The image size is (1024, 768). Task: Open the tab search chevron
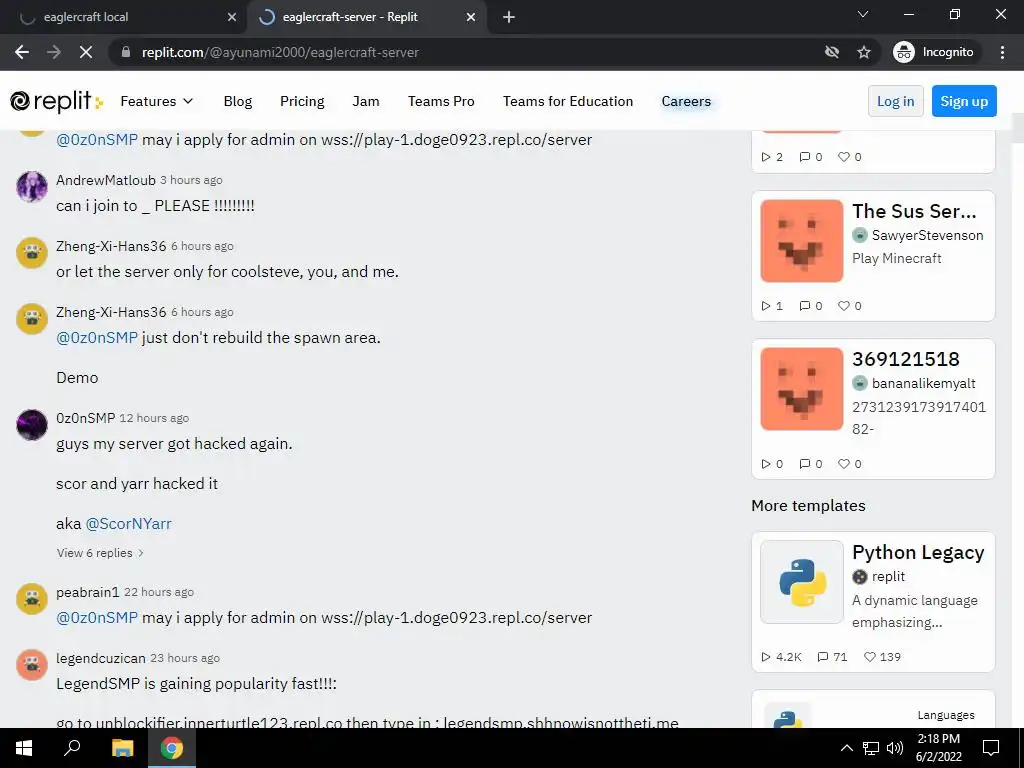[863, 14]
